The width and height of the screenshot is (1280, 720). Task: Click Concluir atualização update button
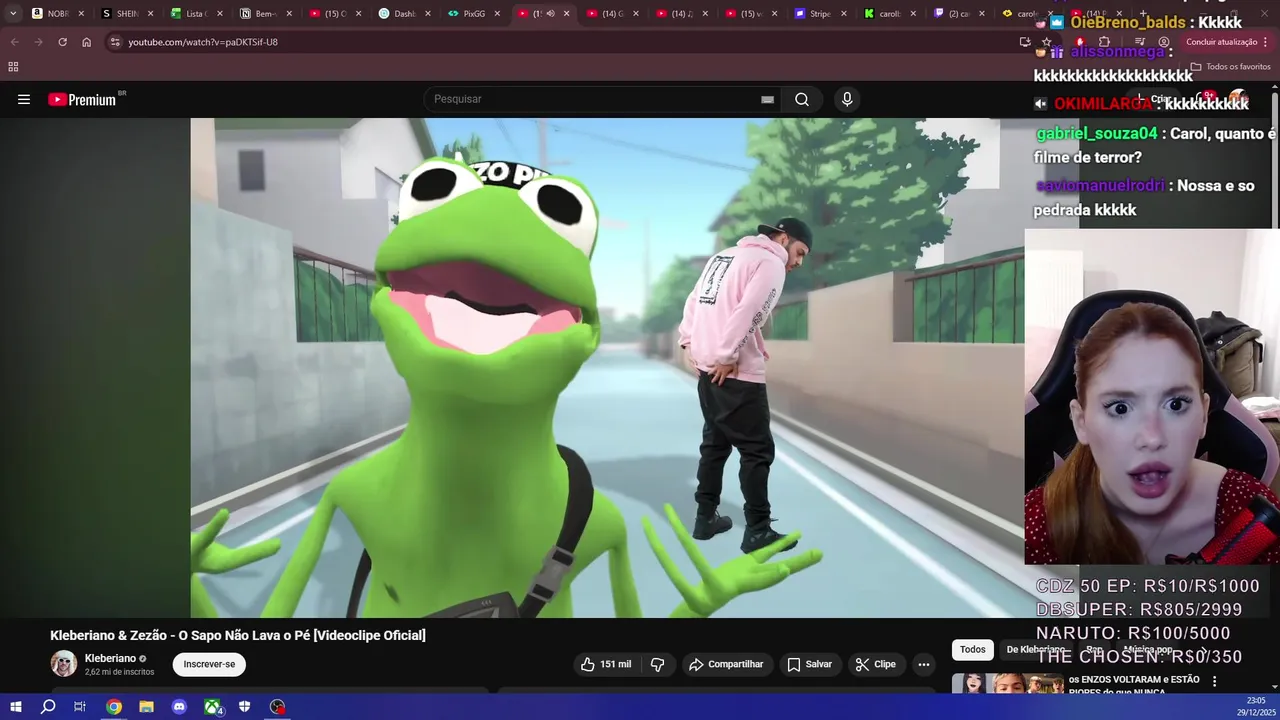click(x=1221, y=42)
